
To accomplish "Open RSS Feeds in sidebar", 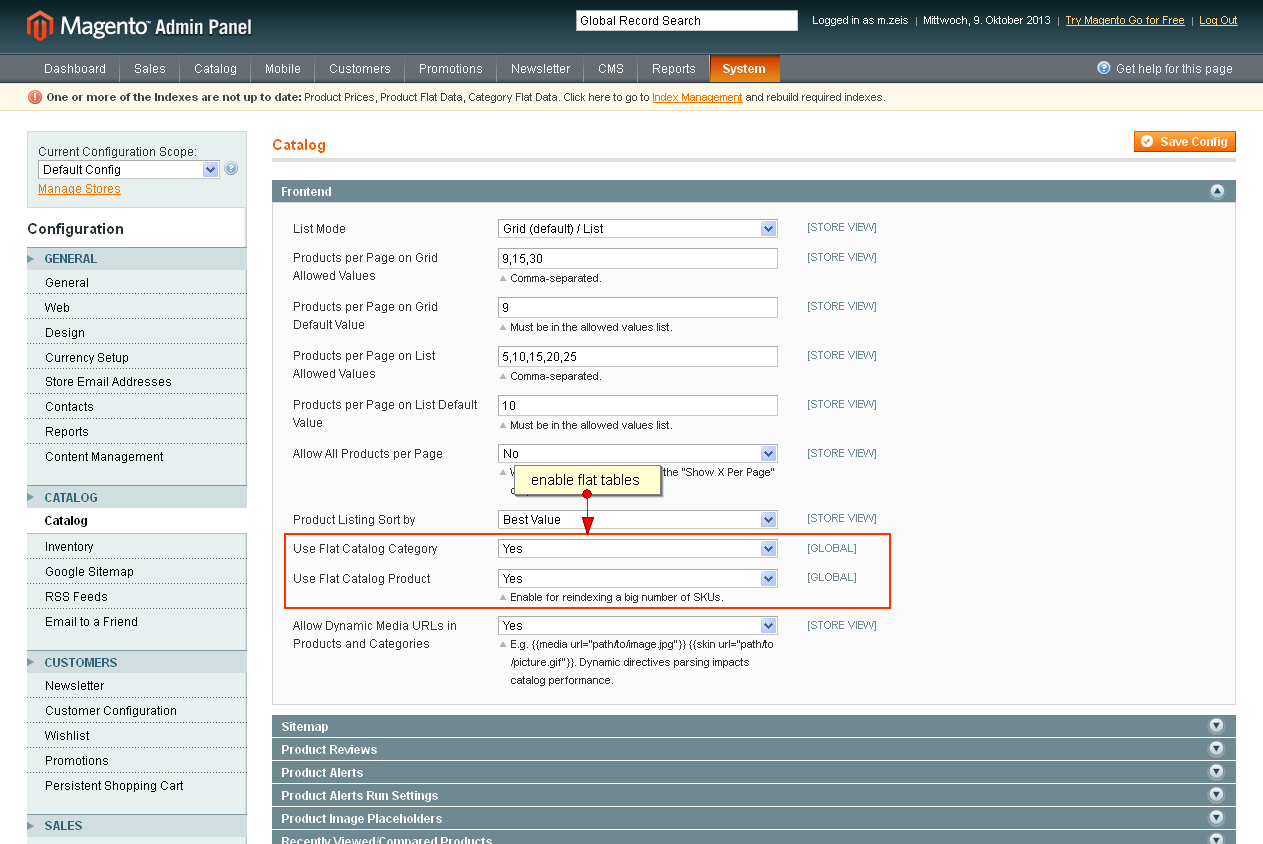I will coord(136,597).
